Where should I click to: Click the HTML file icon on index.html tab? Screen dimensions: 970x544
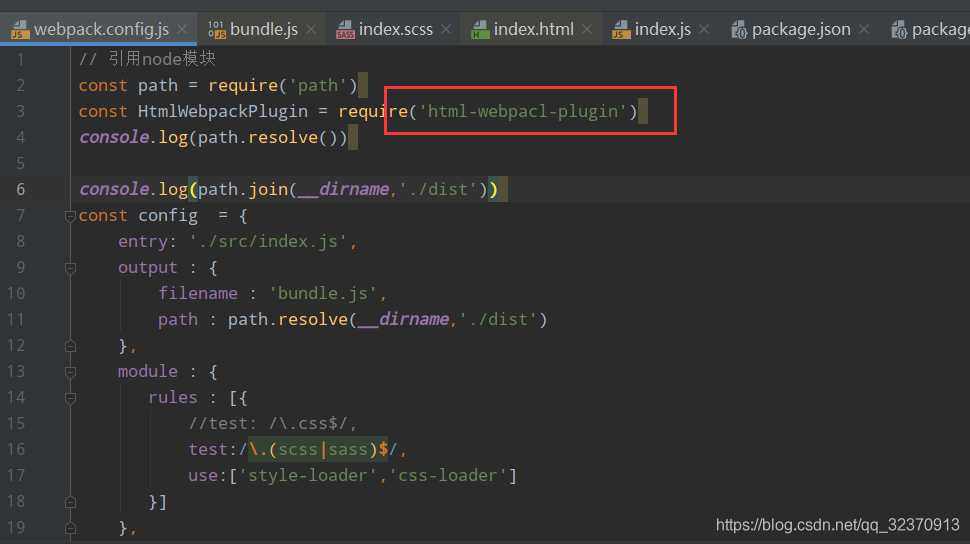[x=480, y=29]
